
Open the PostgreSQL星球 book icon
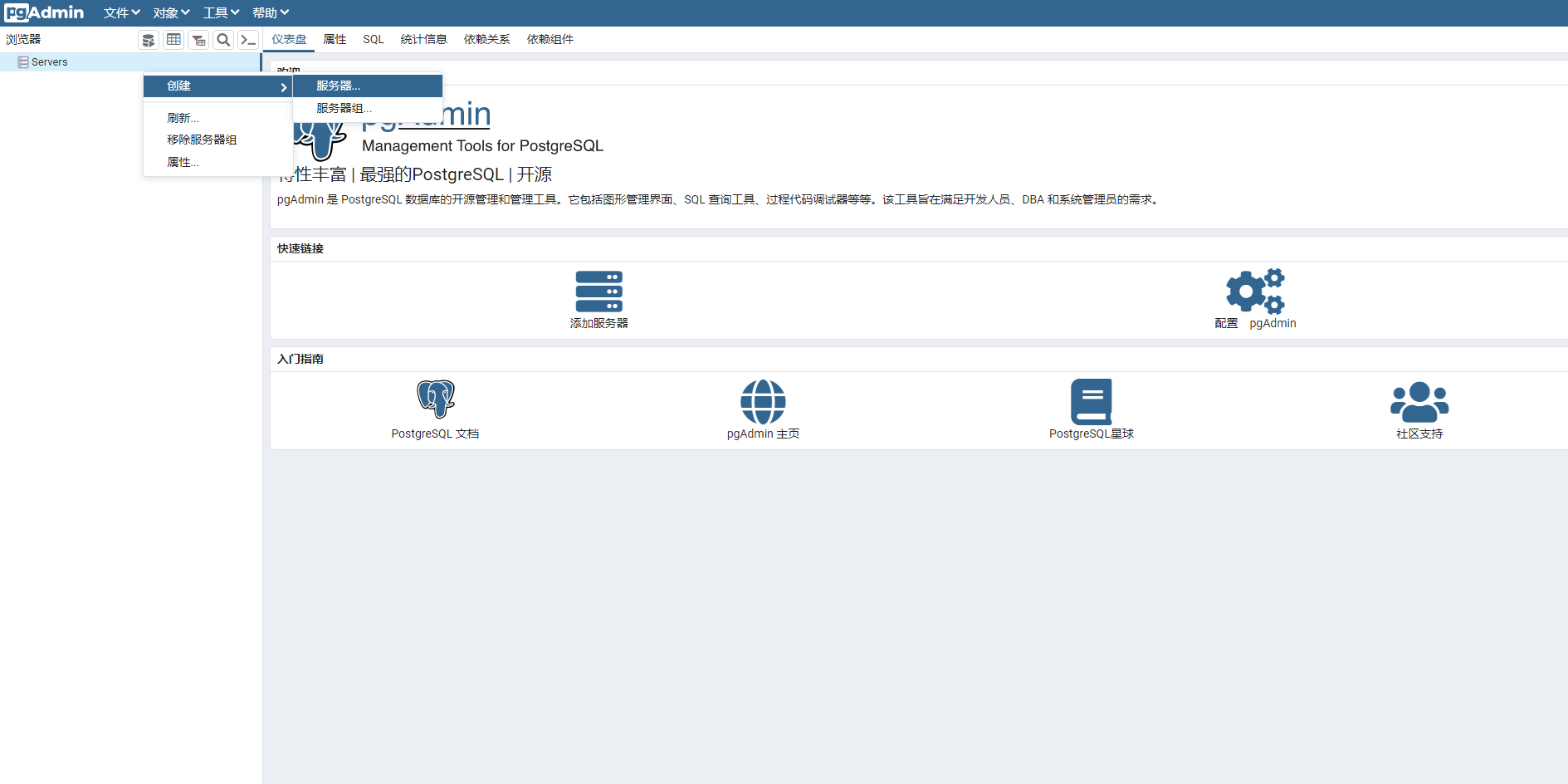coord(1091,402)
